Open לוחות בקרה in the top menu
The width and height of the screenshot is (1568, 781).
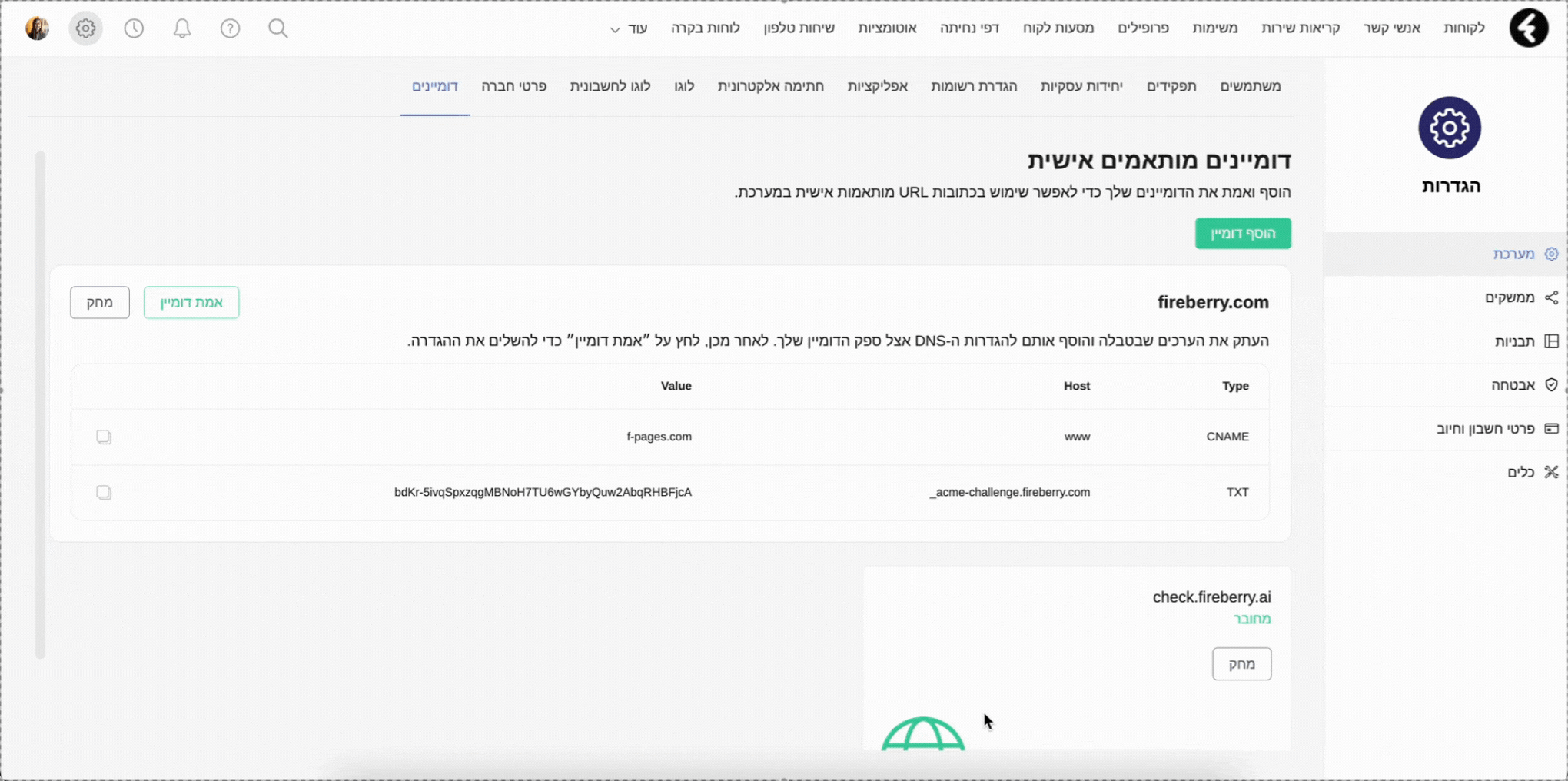point(706,28)
